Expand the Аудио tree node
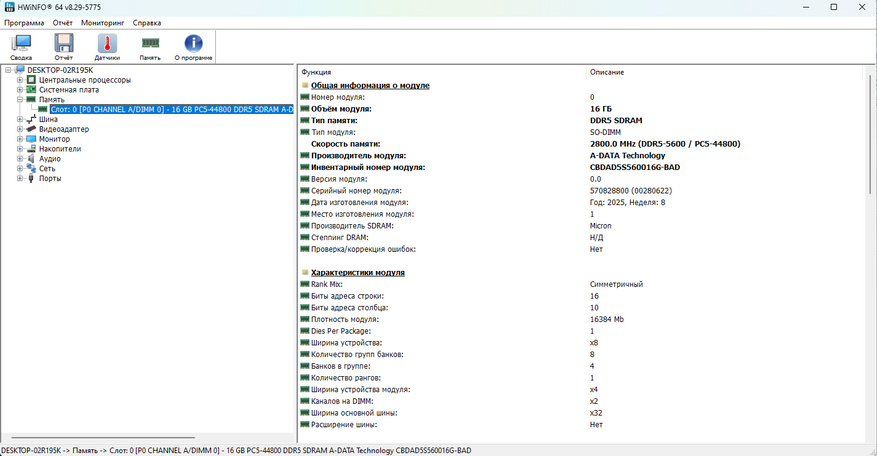Viewport: 877px width, 456px height. [x=20, y=158]
